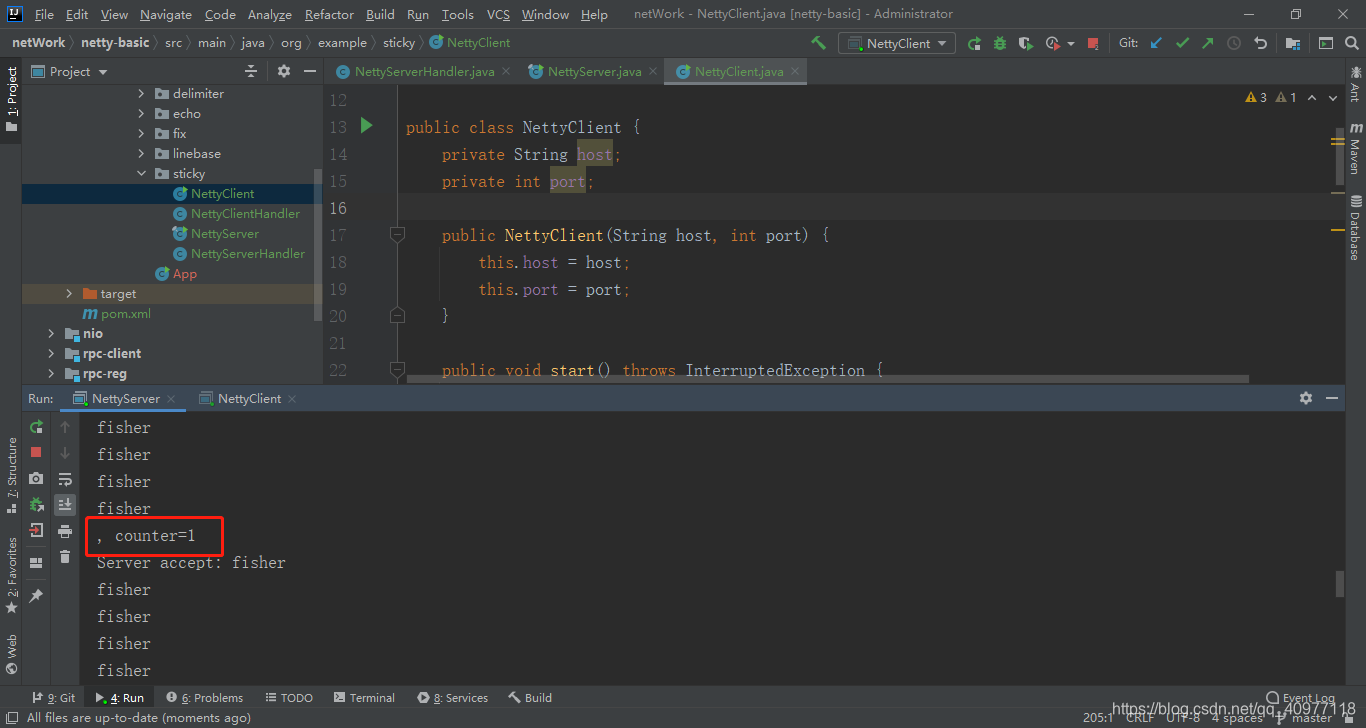Toggle Scroll to End in console

tap(65, 504)
